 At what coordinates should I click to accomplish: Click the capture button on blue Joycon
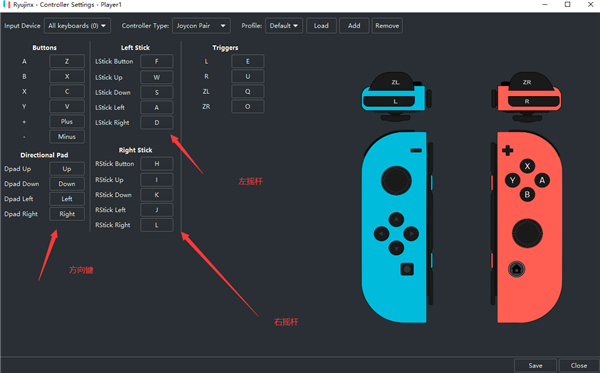pyautogui.click(x=407, y=269)
